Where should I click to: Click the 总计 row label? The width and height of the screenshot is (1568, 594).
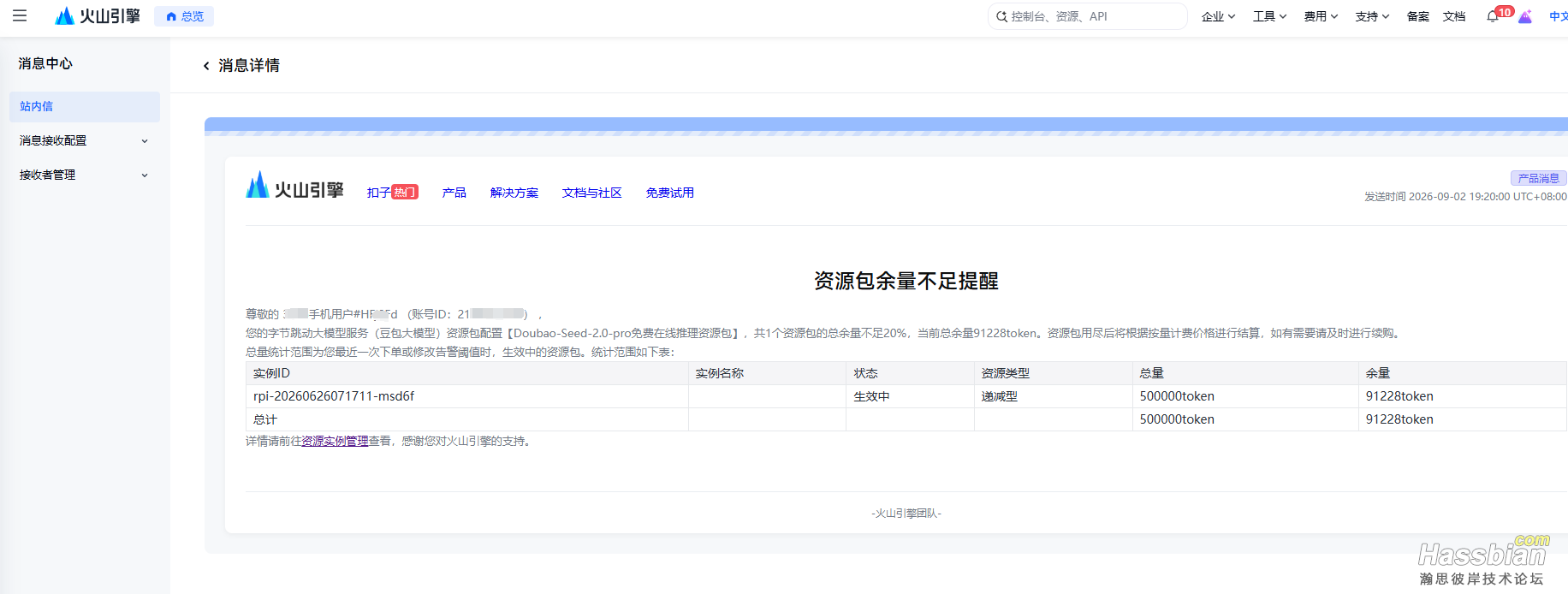(x=264, y=419)
